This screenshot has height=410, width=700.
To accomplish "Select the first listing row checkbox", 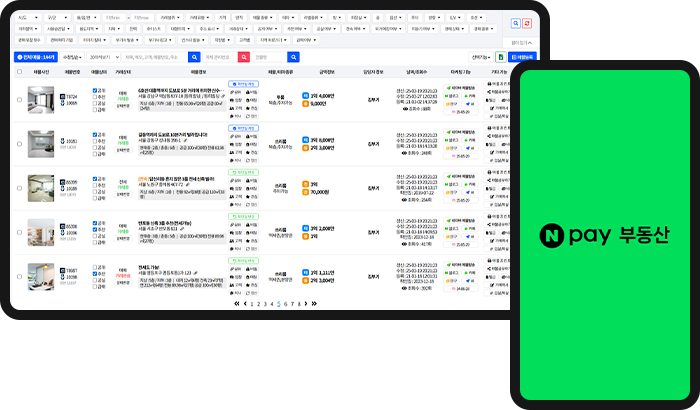I will [x=18, y=100].
